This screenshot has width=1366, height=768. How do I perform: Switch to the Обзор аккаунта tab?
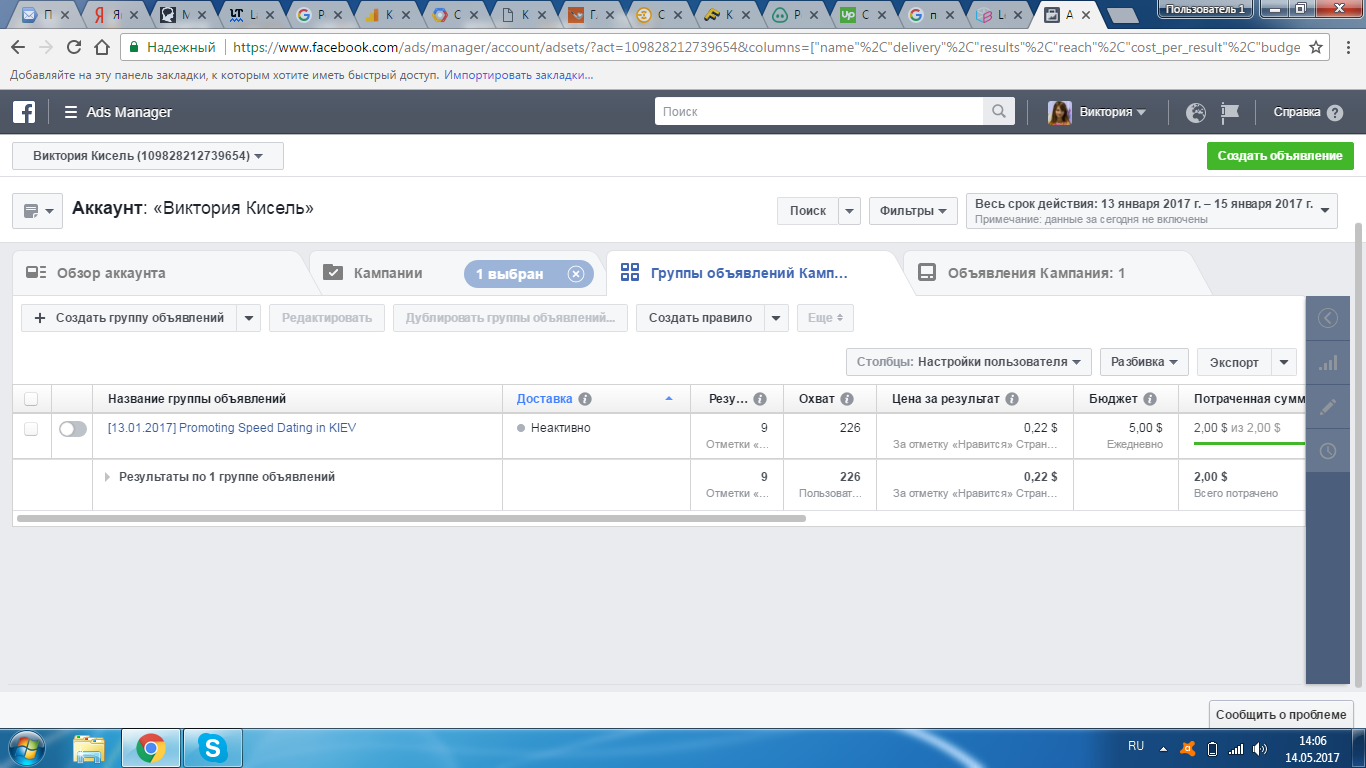click(x=110, y=273)
